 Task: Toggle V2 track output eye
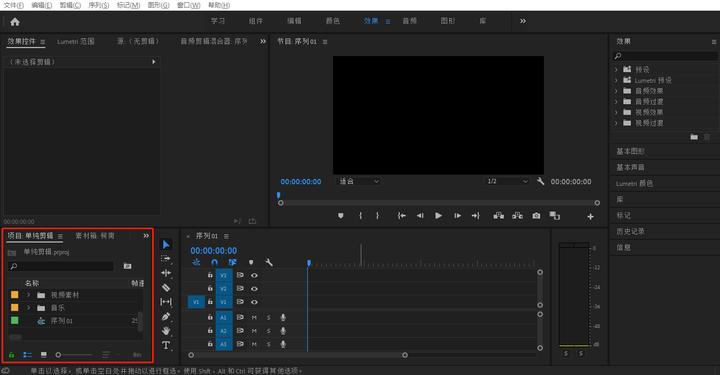click(254, 289)
